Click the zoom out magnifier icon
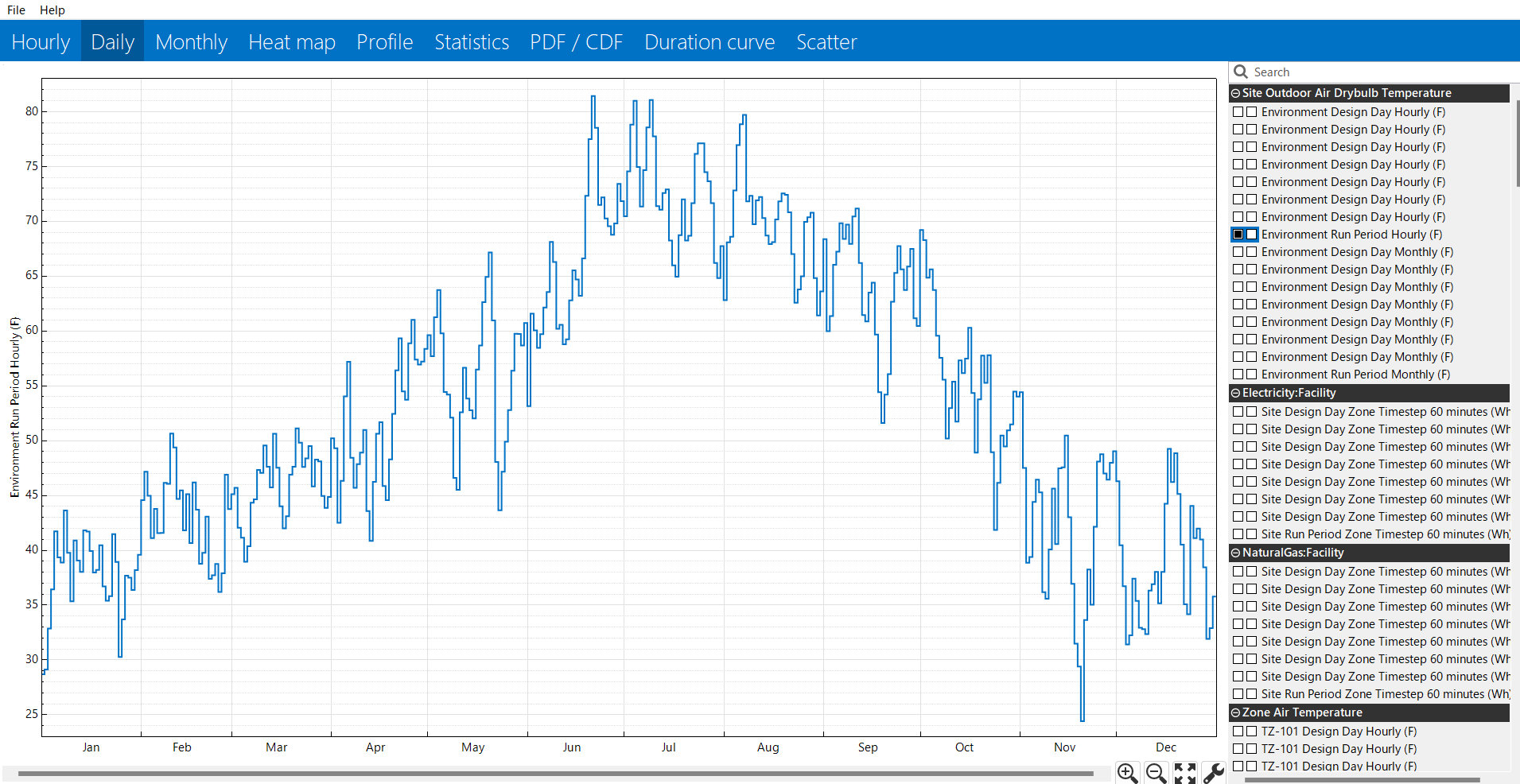The width and height of the screenshot is (1520, 784). [1157, 773]
